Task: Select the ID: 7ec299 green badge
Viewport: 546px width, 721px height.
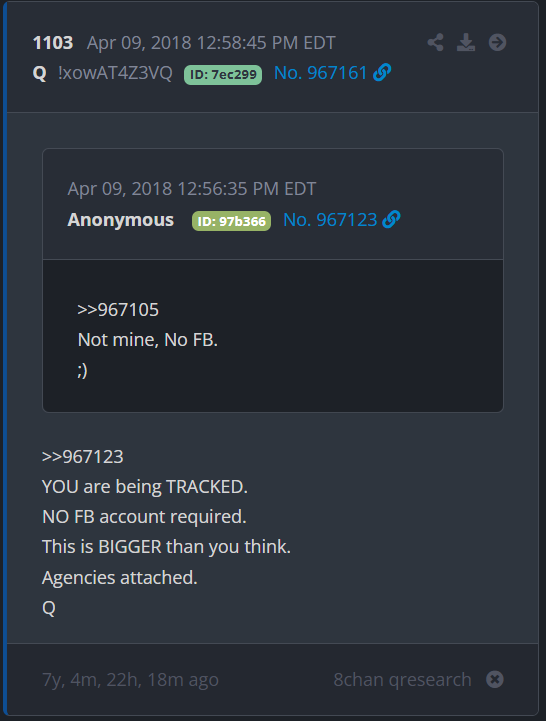Action: pos(223,74)
